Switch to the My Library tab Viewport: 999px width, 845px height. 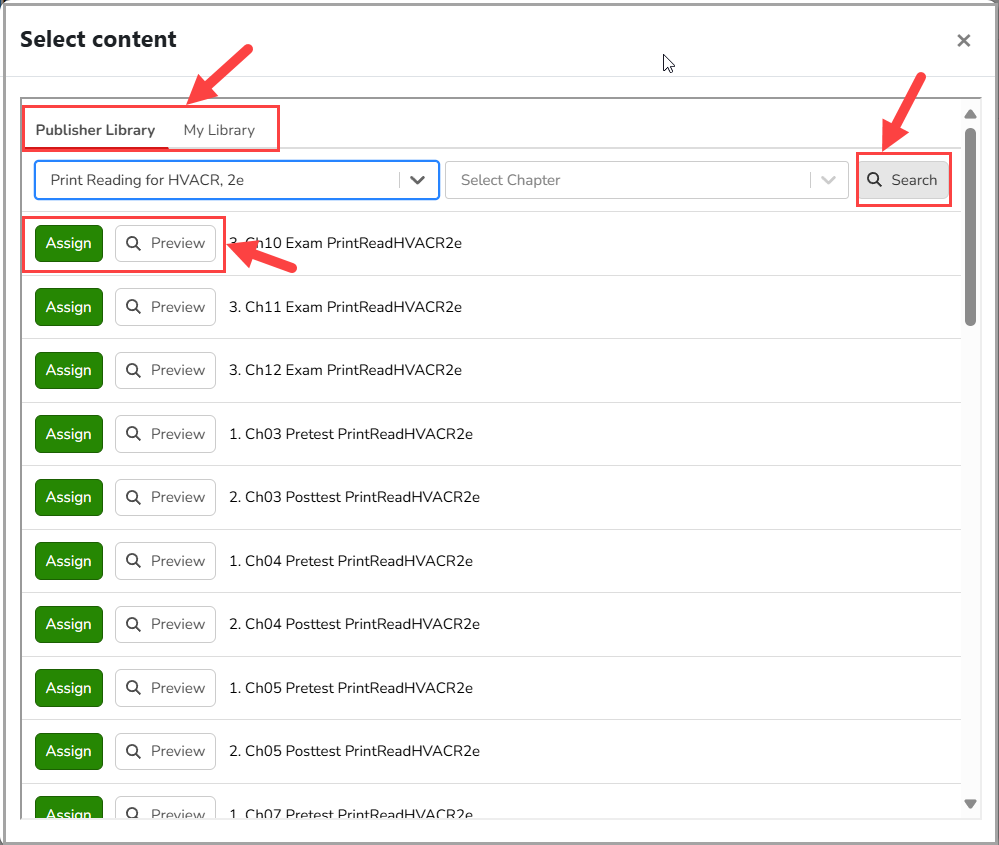(219, 130)
